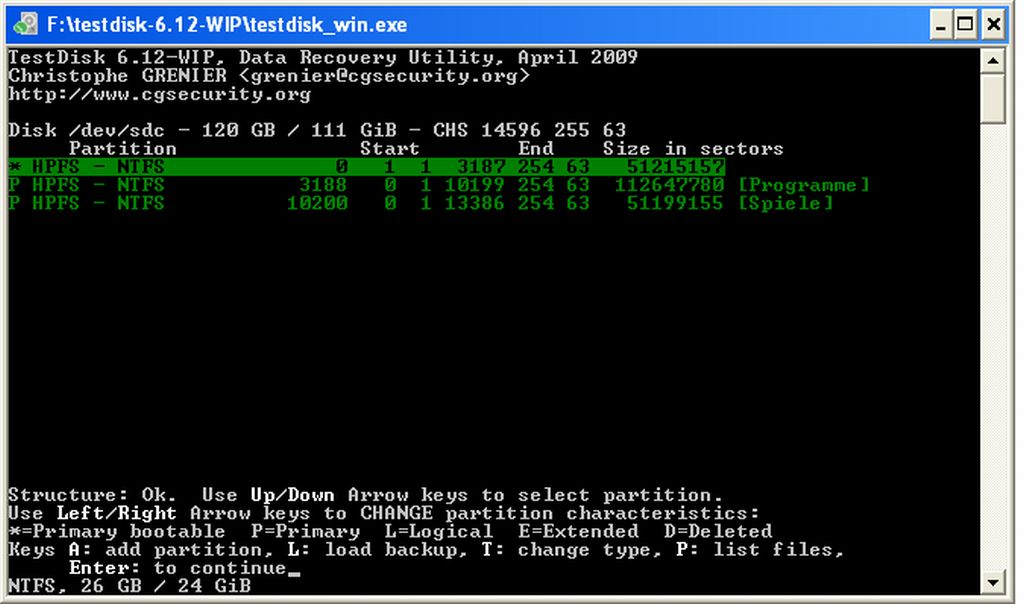Select the highlighted bootable HPFS - NTFS partition row
Screen dimensions: 1024x604
coord(366,167)
